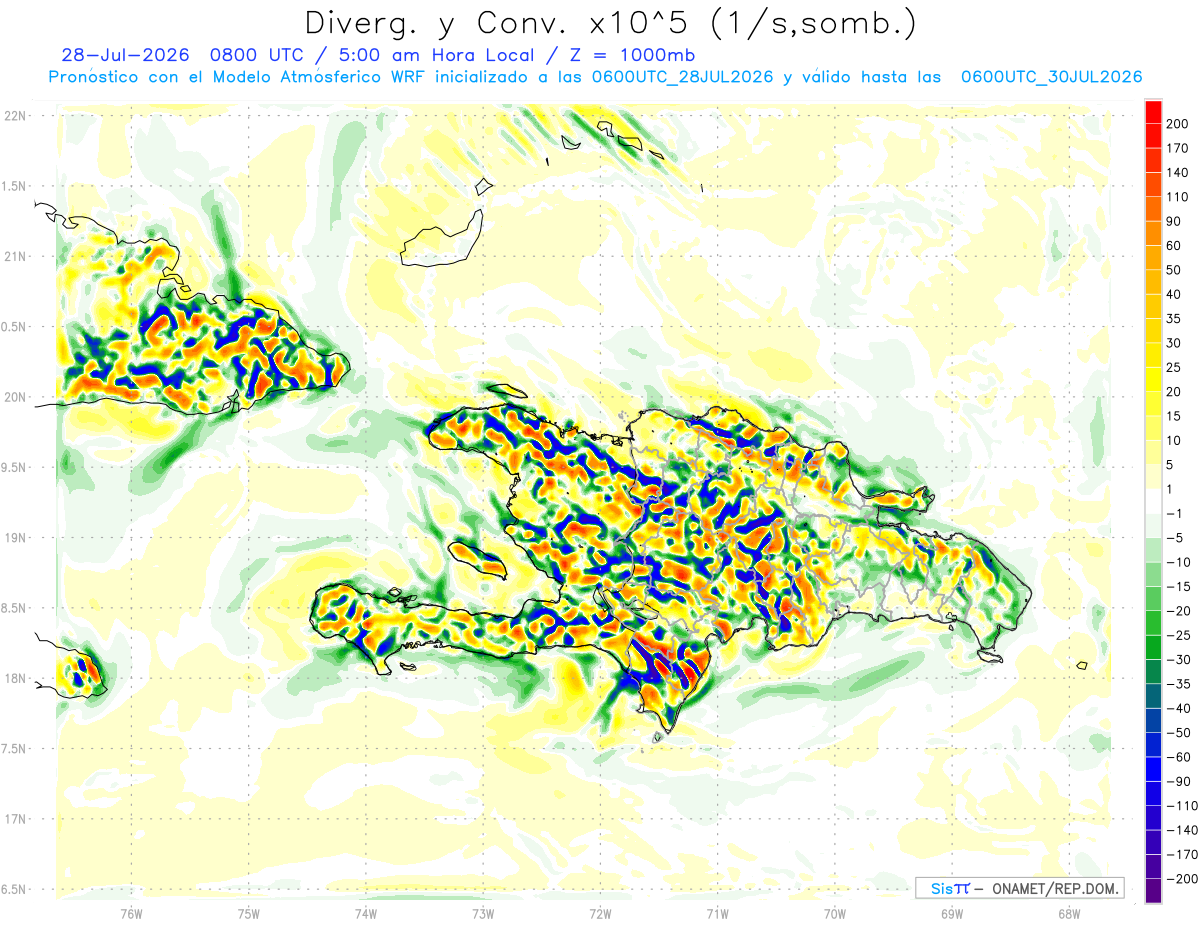Image resolution: width=1200 pixels, height=927 pixels.
Task: Click the '-15' colorbar value
Action: tap(1178, 587)
